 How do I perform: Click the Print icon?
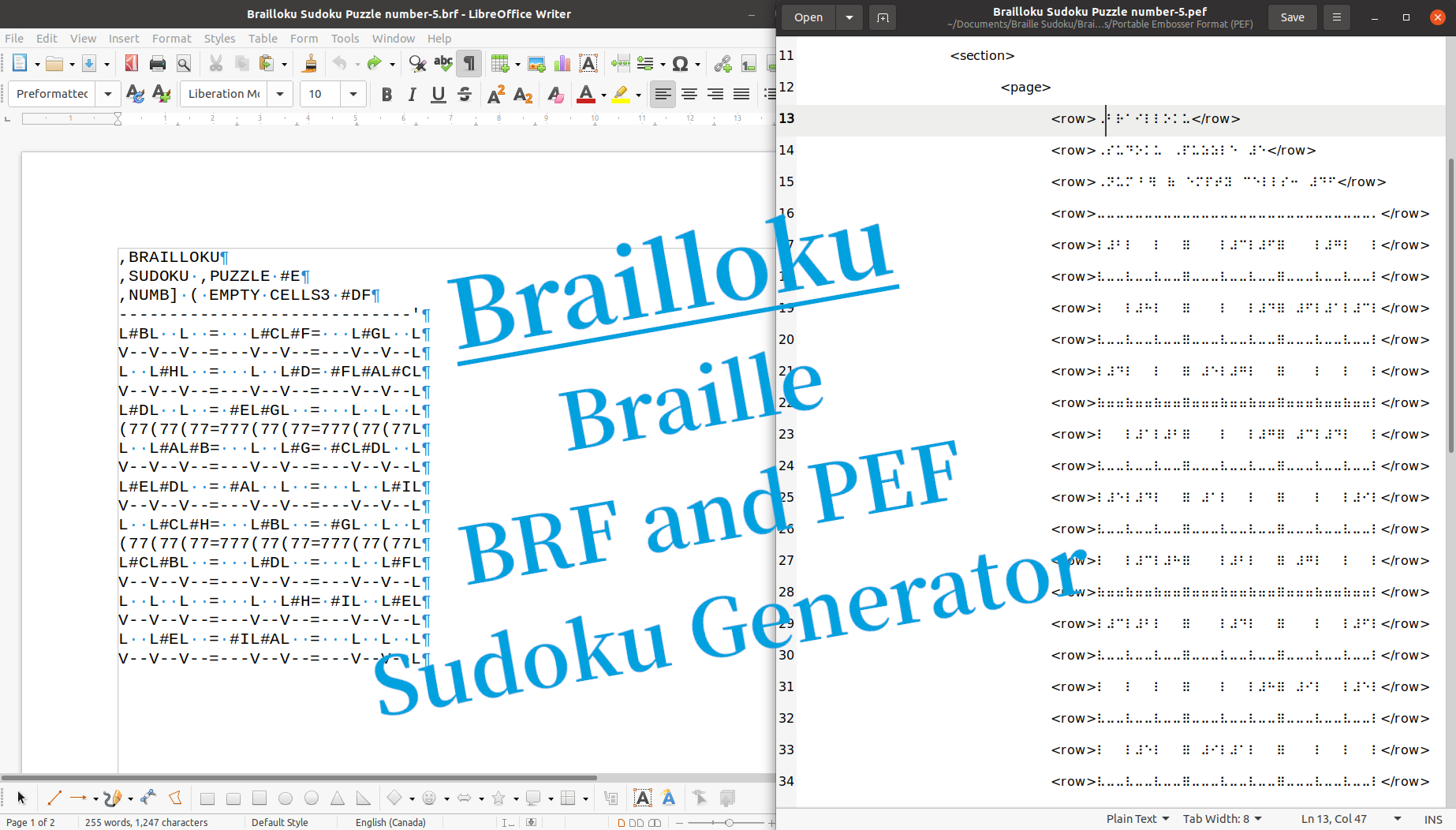tap(158, 64)
